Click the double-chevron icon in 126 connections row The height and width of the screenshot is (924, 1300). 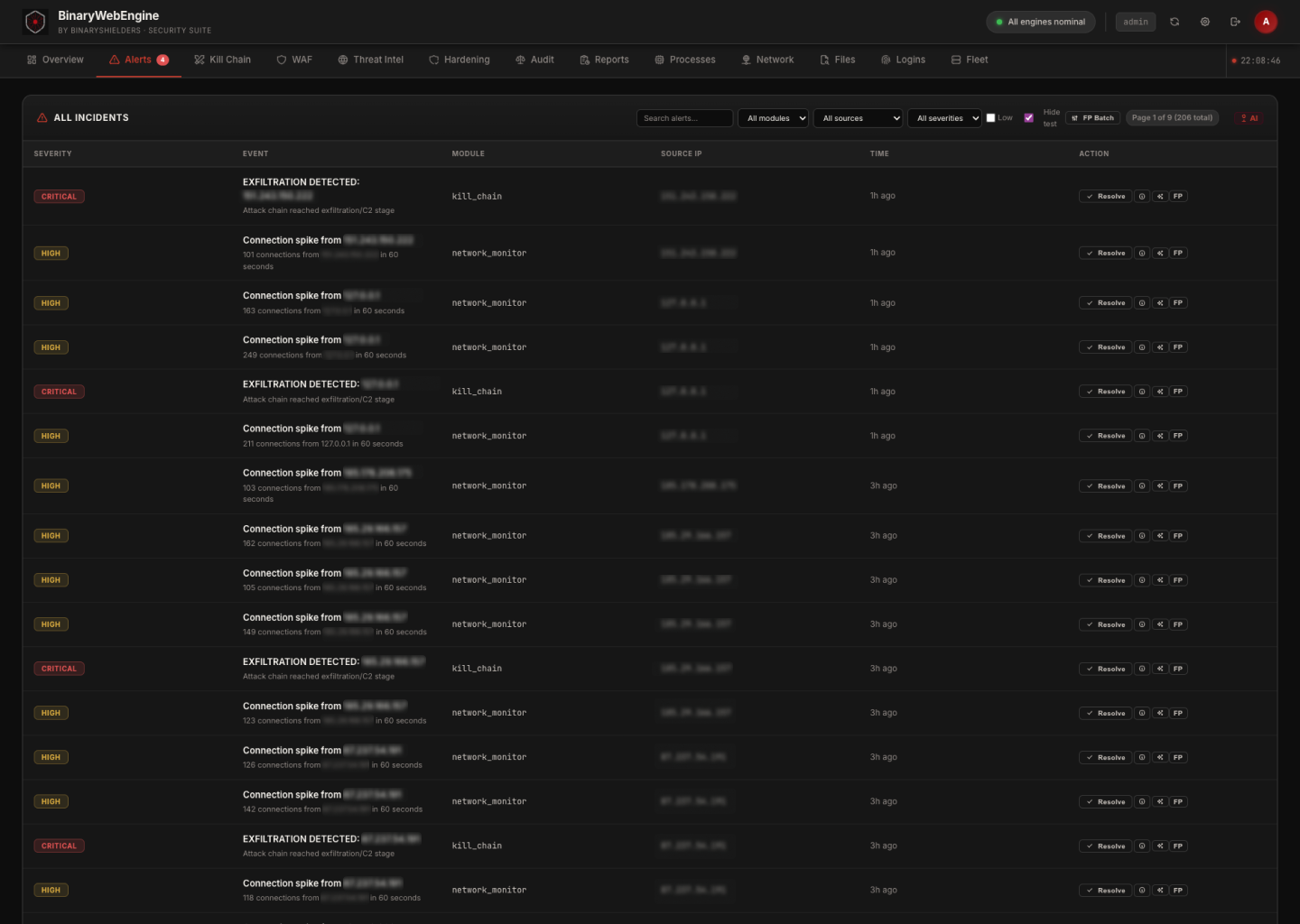[x=1160, y=757]
